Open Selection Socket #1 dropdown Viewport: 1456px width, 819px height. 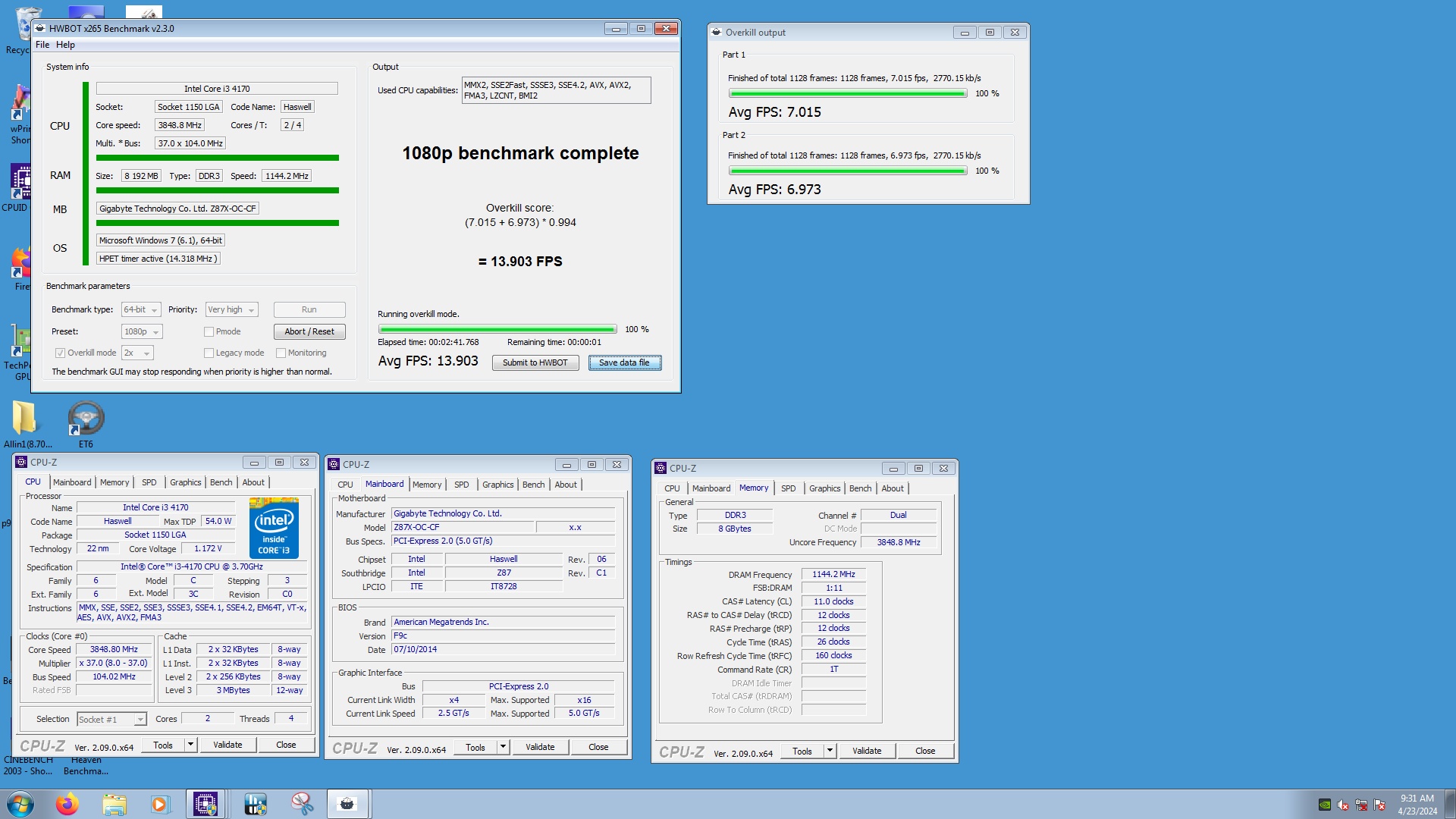click(111, 719)
